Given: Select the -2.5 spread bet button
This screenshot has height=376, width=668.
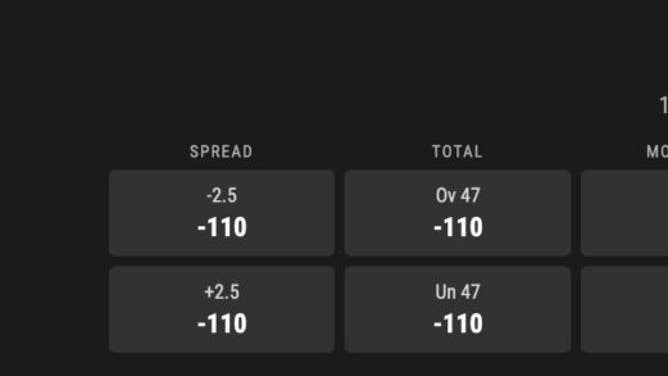Looking at the screenshot, I should 222,213.
